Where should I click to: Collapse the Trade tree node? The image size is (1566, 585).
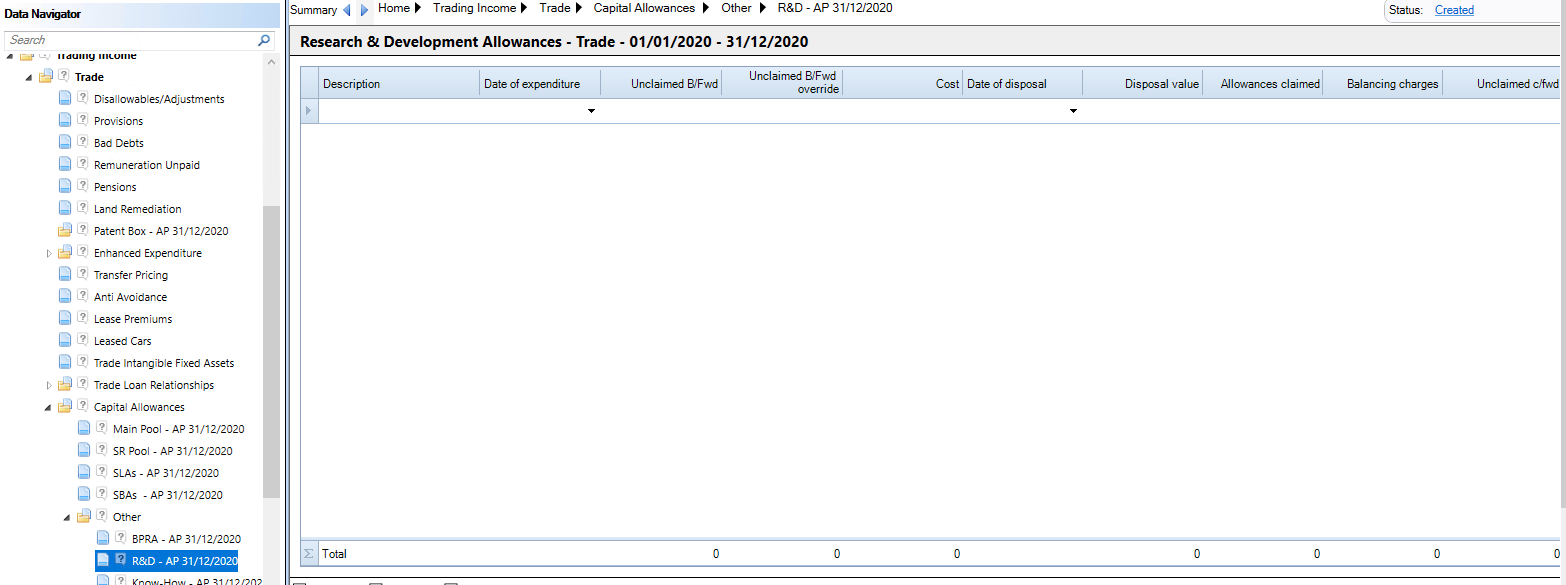pos(29,77)
